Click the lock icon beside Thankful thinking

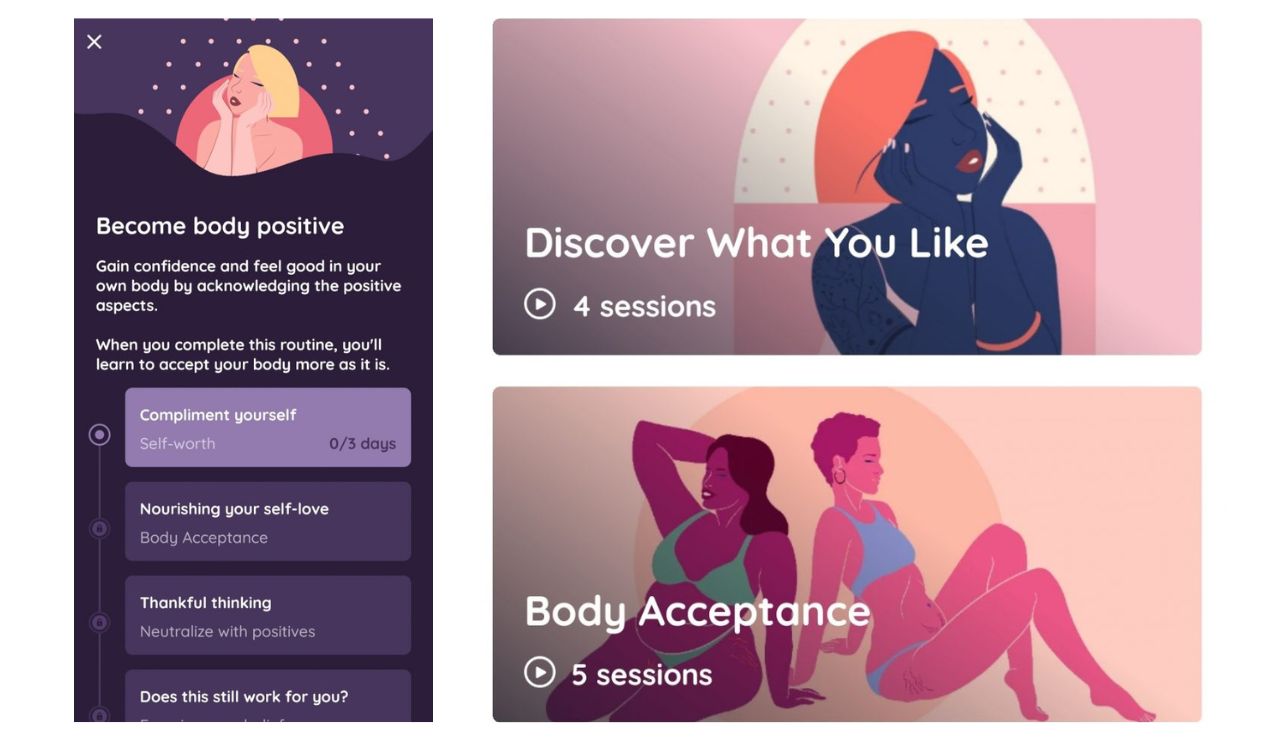click(99, 622)
